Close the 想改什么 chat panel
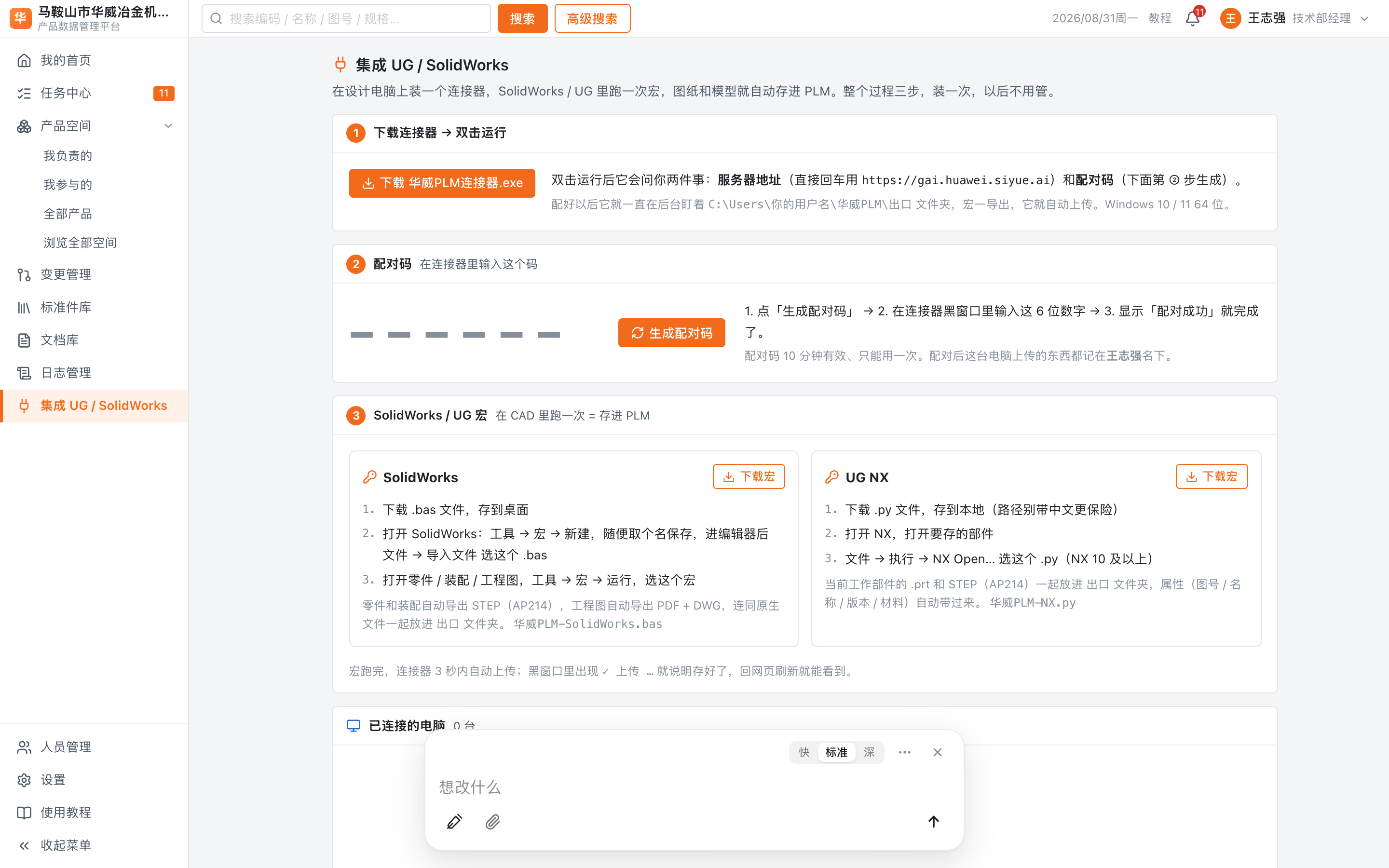 pyautogui.click(x=937, y=752)
